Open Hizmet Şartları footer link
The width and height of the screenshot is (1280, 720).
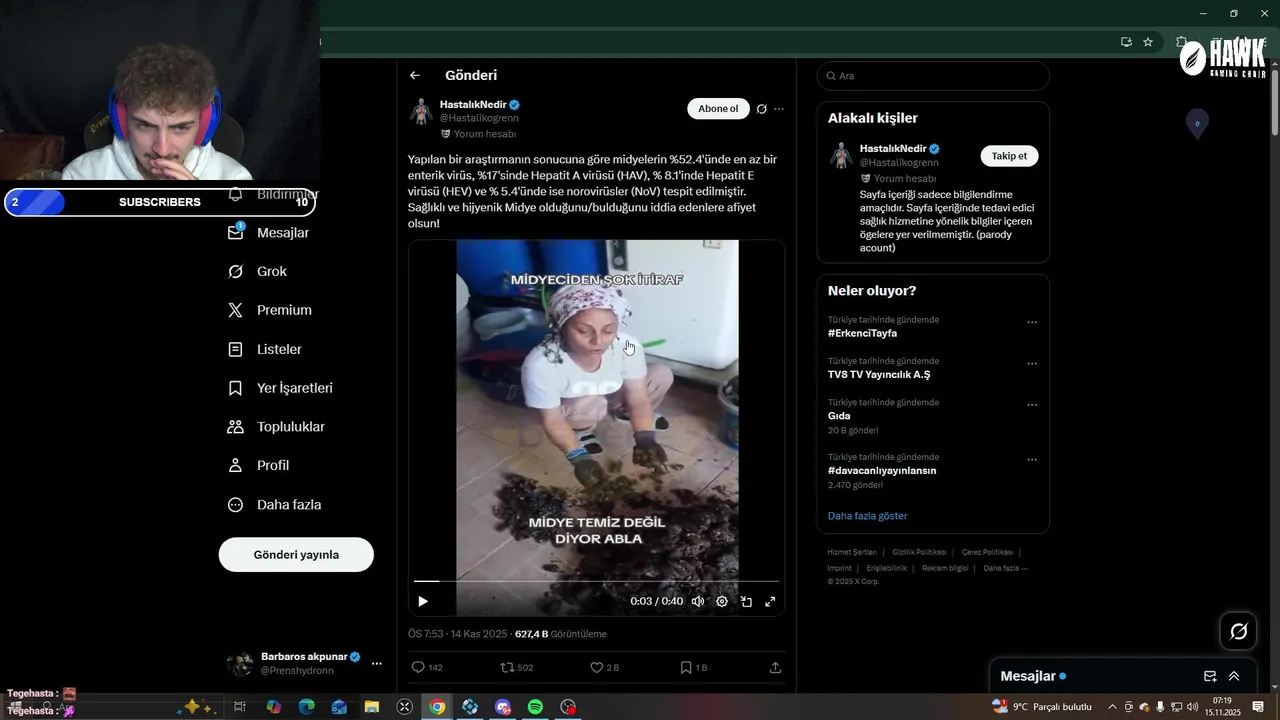click(x=852, y=552)
